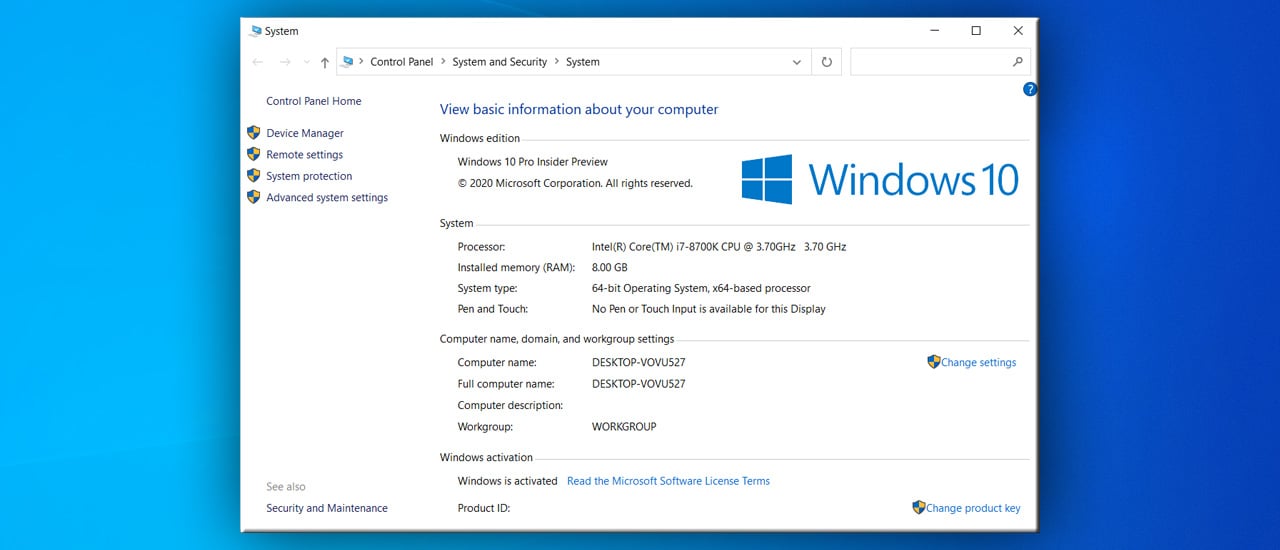Open Advanced system settings link

coord(327,198)
